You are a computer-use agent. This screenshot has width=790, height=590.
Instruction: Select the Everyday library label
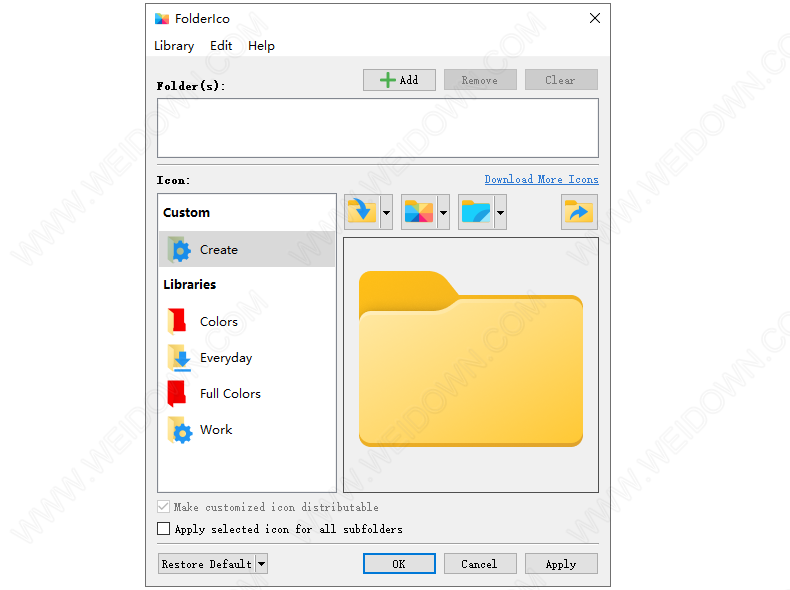click(226, 358)
